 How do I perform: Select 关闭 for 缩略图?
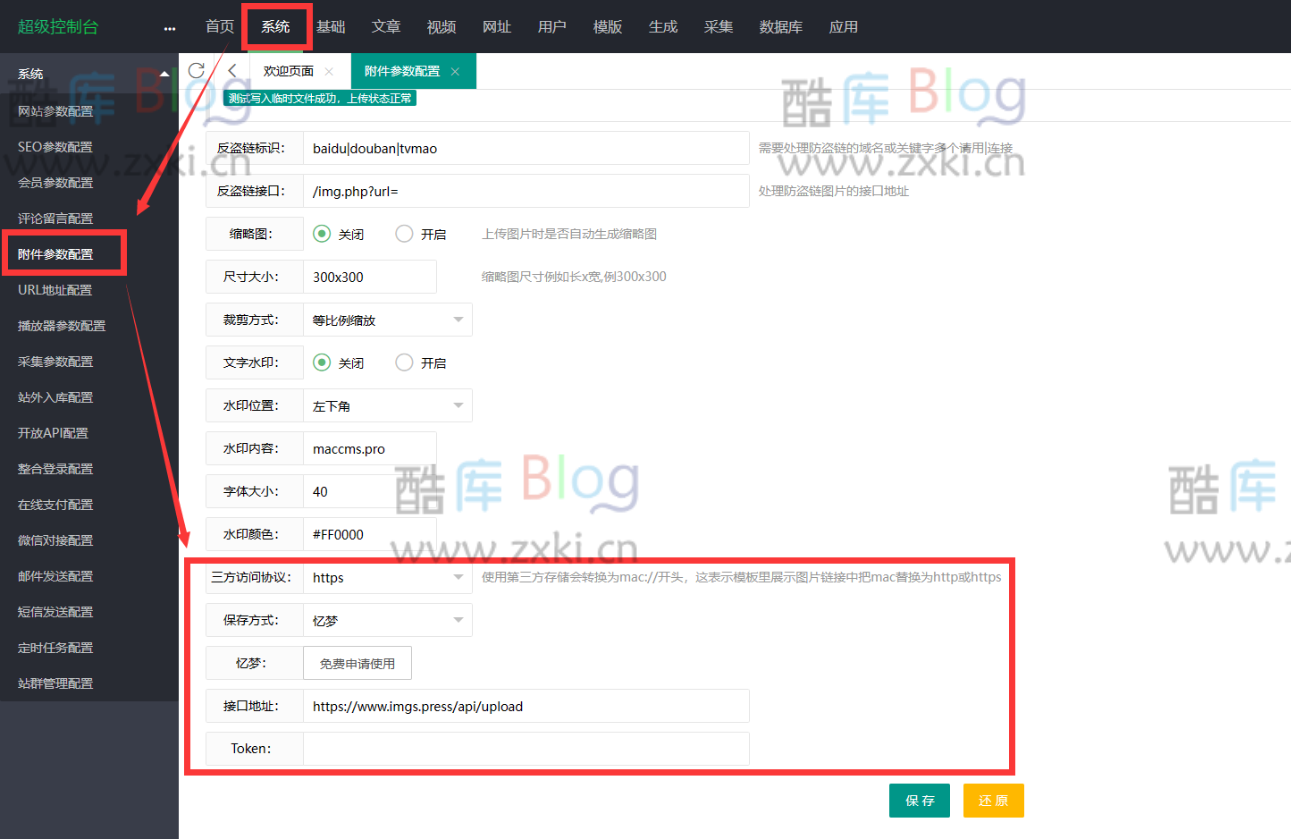(x=321, y=233)
